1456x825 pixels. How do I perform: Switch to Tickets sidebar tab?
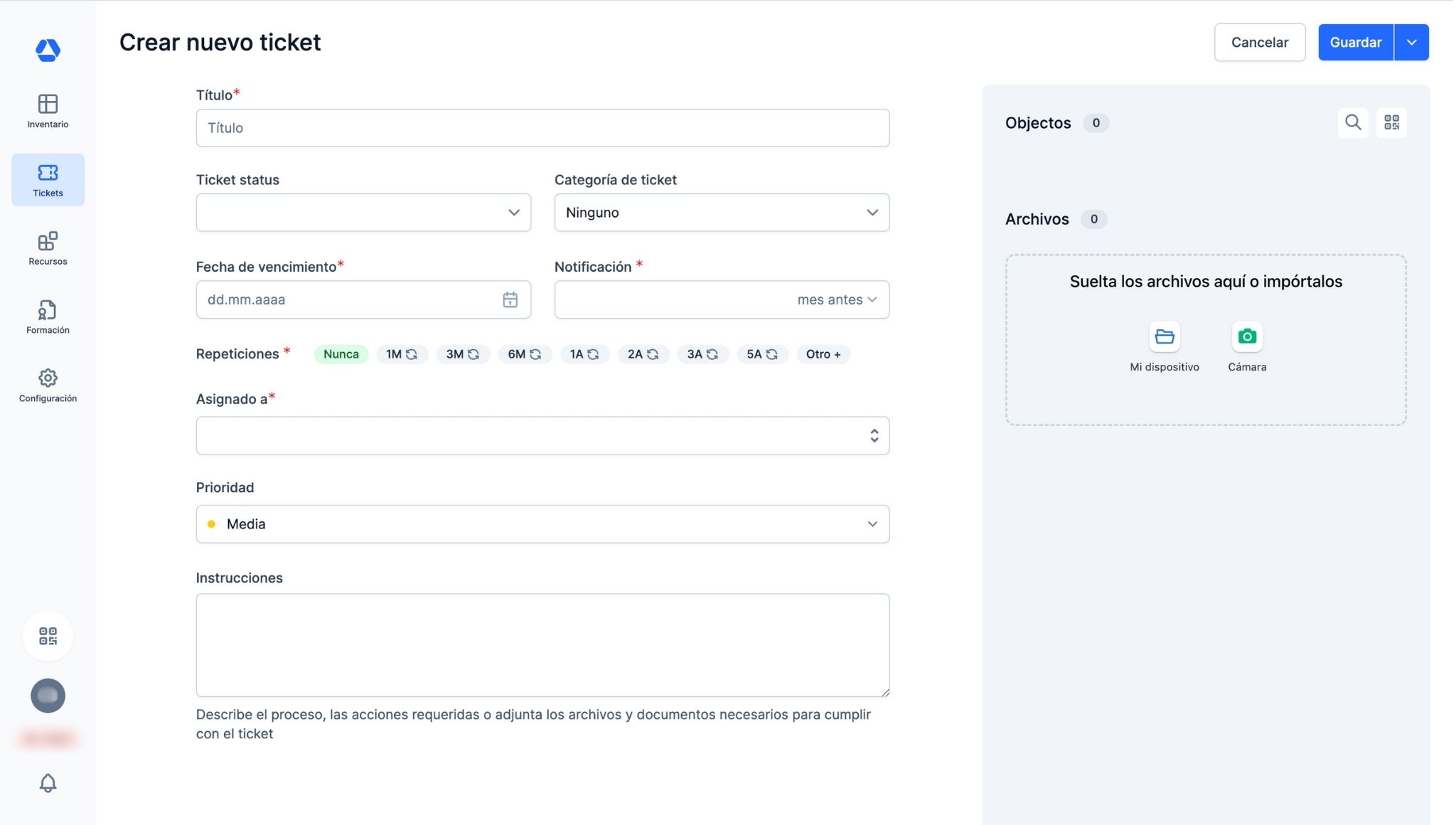click(48, 180)
